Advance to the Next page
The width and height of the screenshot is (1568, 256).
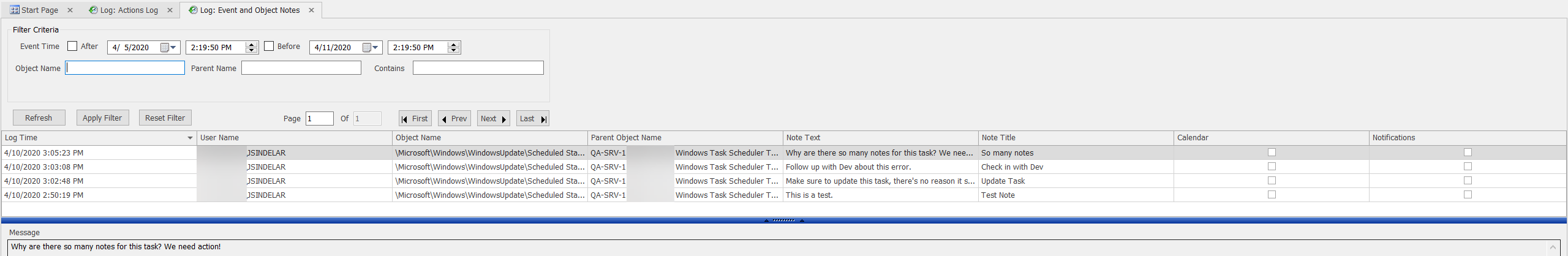tap(493, 119)
